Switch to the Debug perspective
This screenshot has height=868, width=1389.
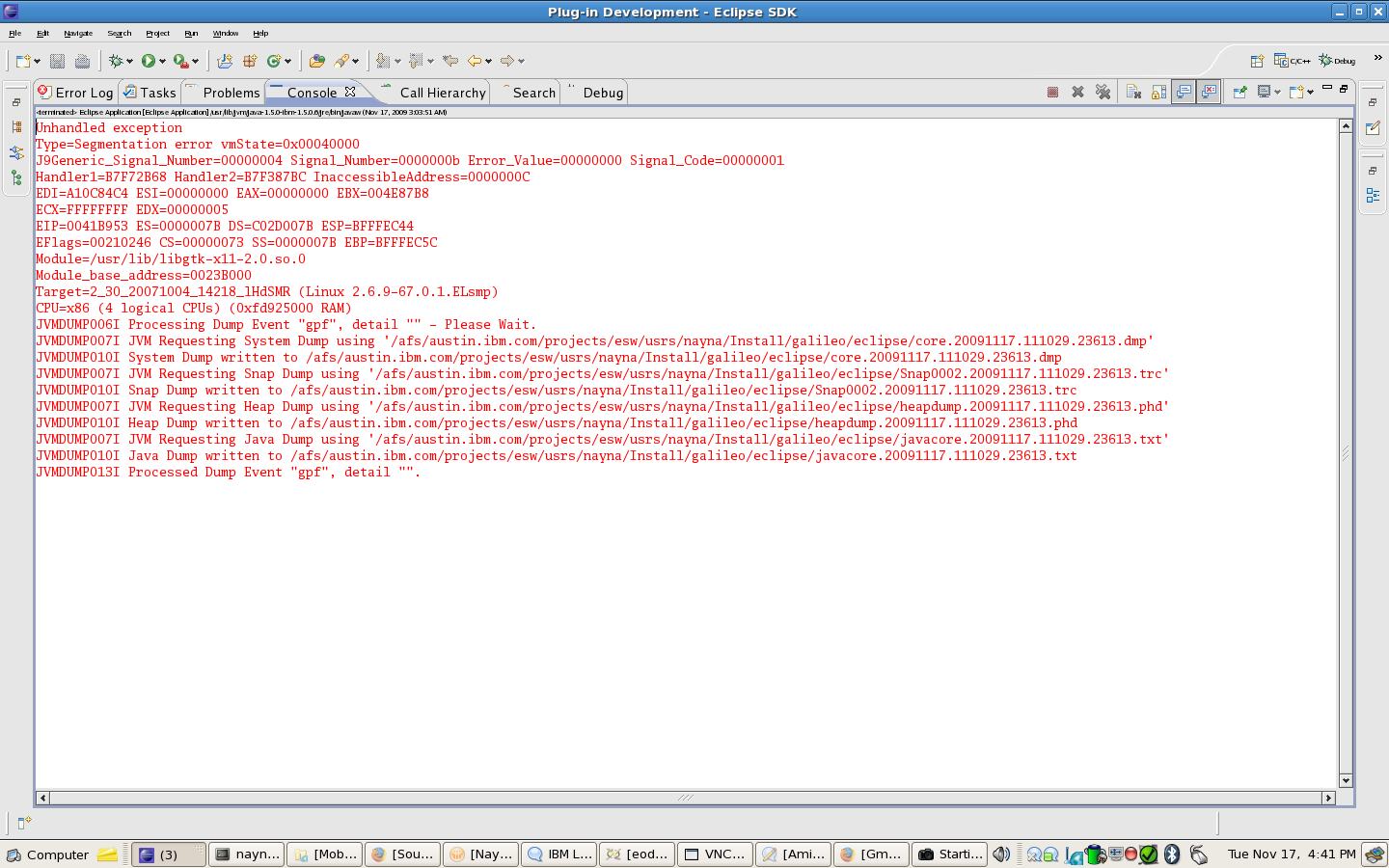[x=1337, y=61]
